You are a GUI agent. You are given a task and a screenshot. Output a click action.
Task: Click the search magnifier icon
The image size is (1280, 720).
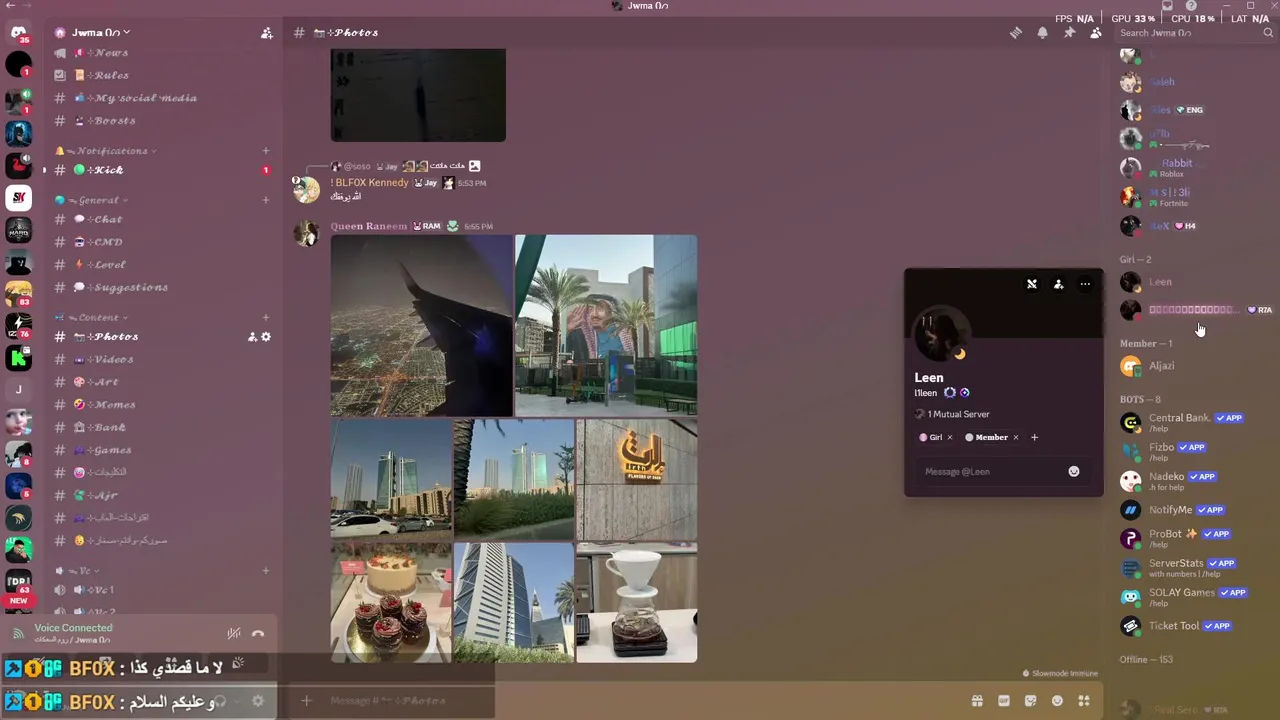point(1268,33)
